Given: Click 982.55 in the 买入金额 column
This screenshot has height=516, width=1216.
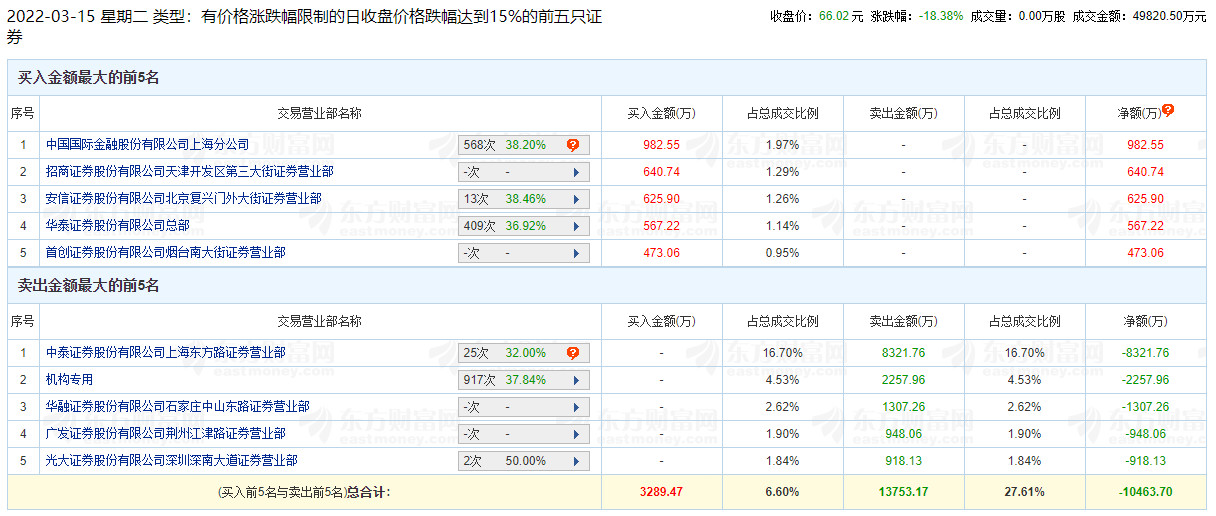Looking at the screenshot, I should point(661,145).
